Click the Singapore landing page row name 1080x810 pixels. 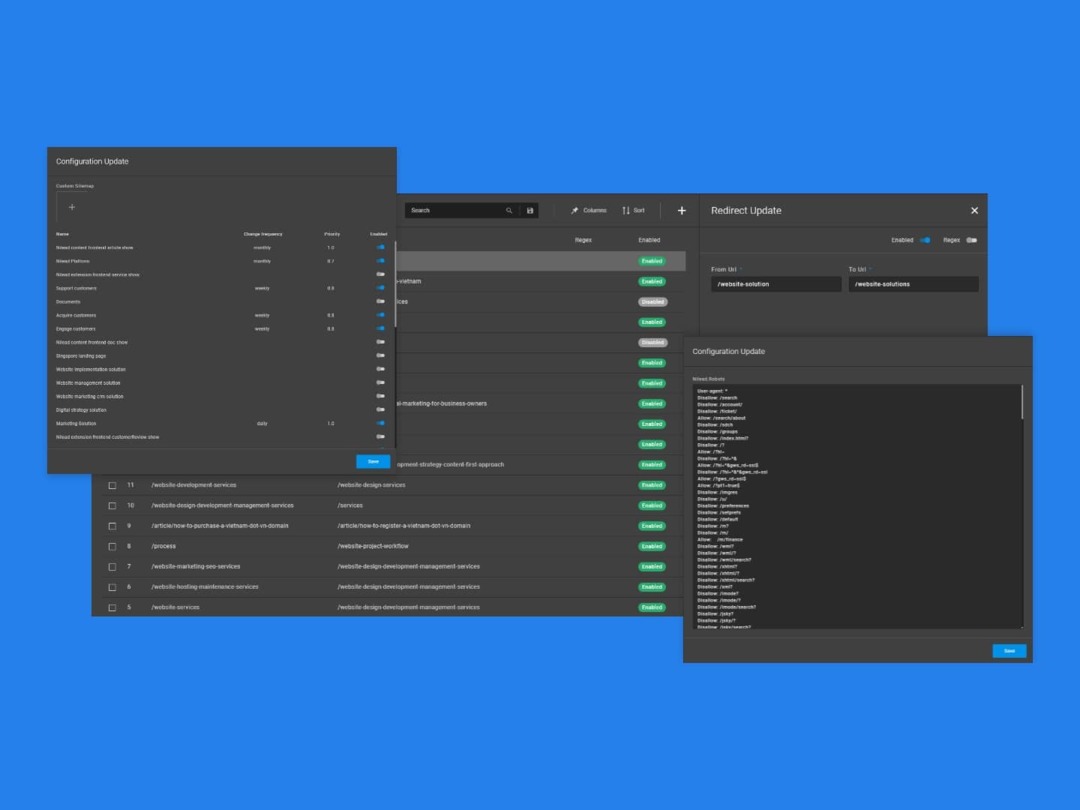pos(81,356)
